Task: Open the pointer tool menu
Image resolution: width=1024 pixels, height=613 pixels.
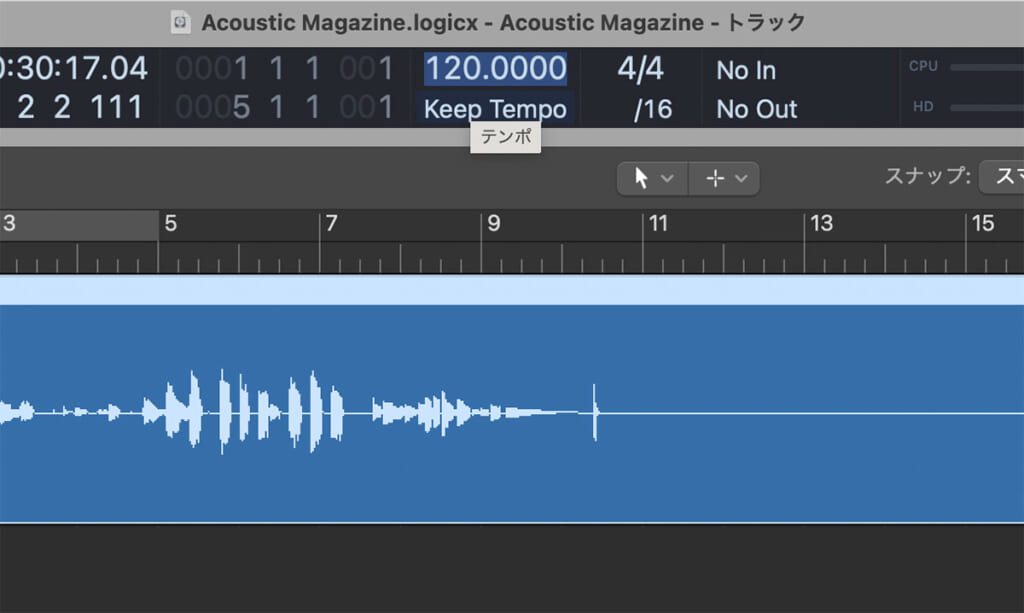Action: pos(652,178)
